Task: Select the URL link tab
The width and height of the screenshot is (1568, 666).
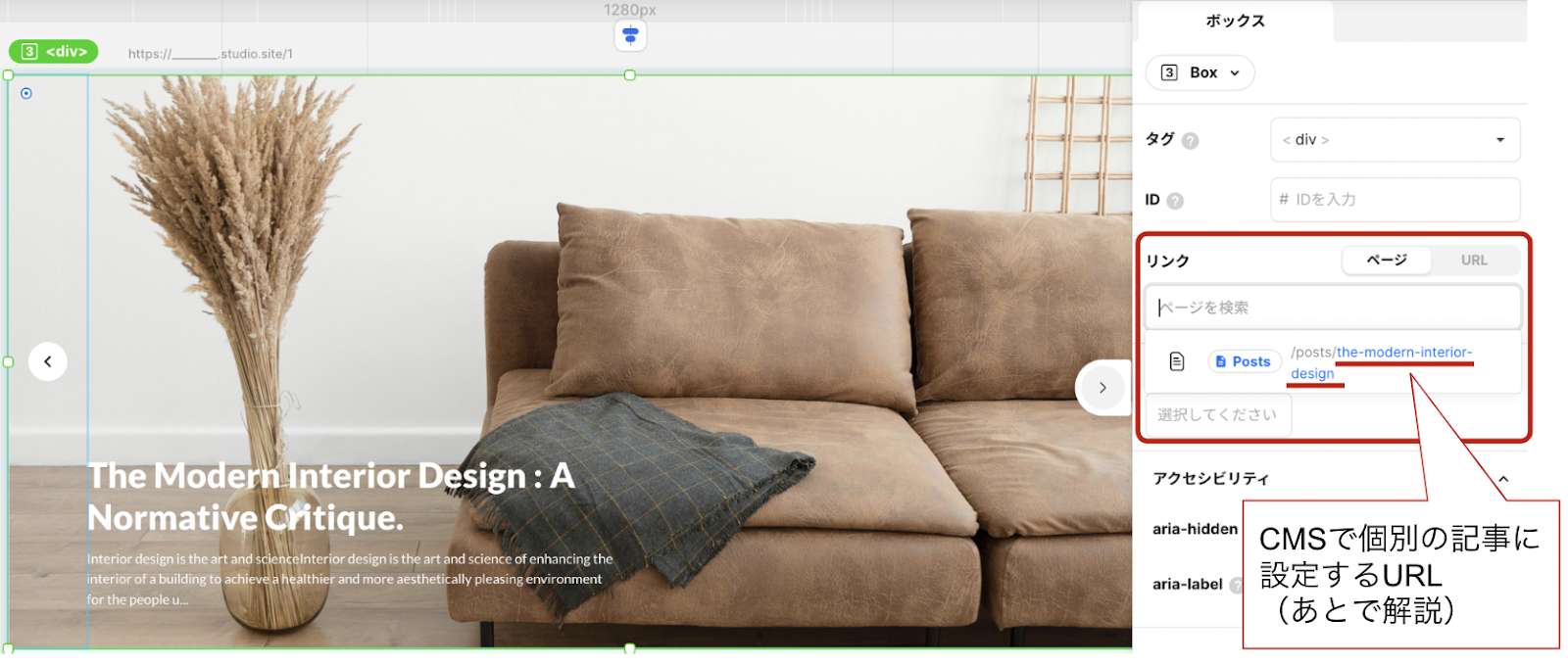Action: pyautogui.click(x=1474, y=261)
